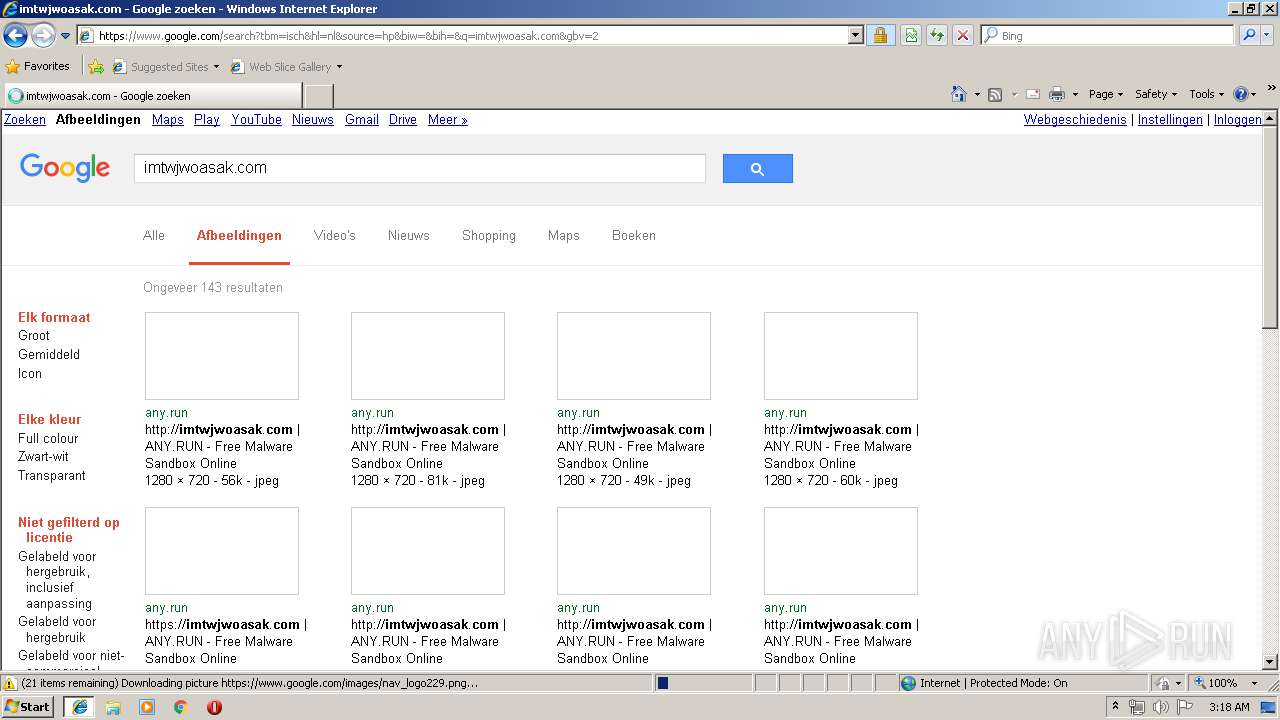Click Internet Explorer taskbar icon
This screenshot has height=720, width=1280.
coord(80,707)
